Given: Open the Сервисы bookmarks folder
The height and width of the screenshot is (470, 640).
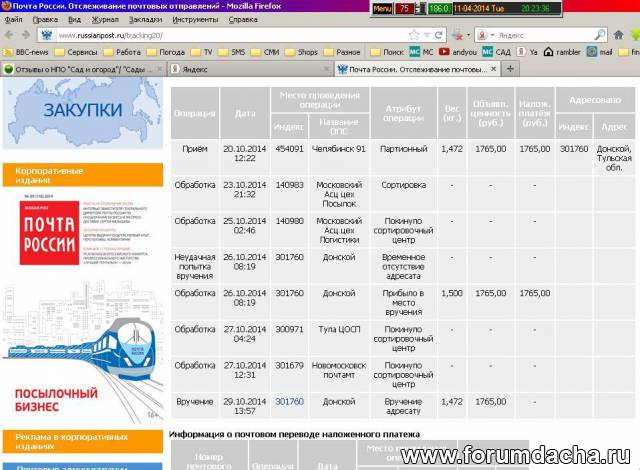Looking at the screenshot, I should pyautogui.click(x=77, y=51).
